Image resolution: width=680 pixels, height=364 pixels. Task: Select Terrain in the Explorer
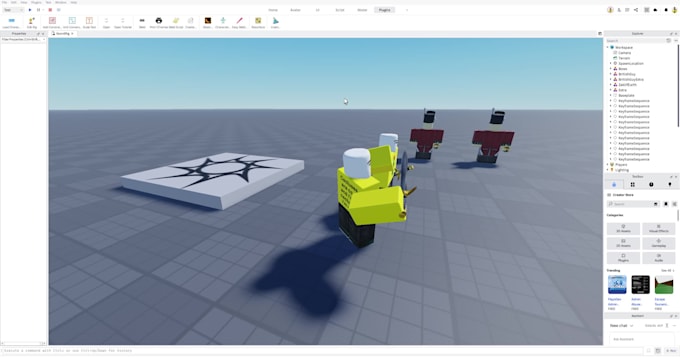pos(624,58)
